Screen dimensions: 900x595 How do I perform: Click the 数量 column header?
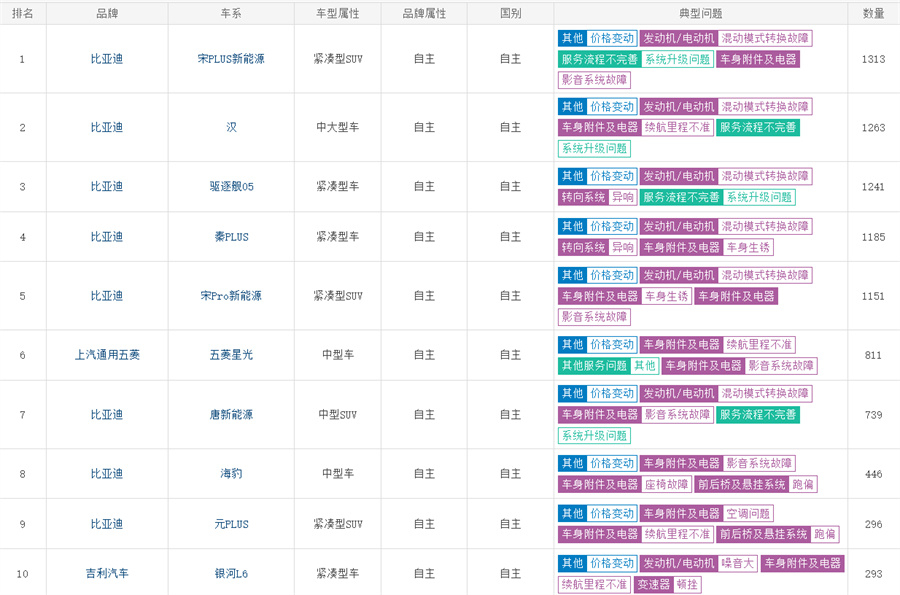(874, 13)
